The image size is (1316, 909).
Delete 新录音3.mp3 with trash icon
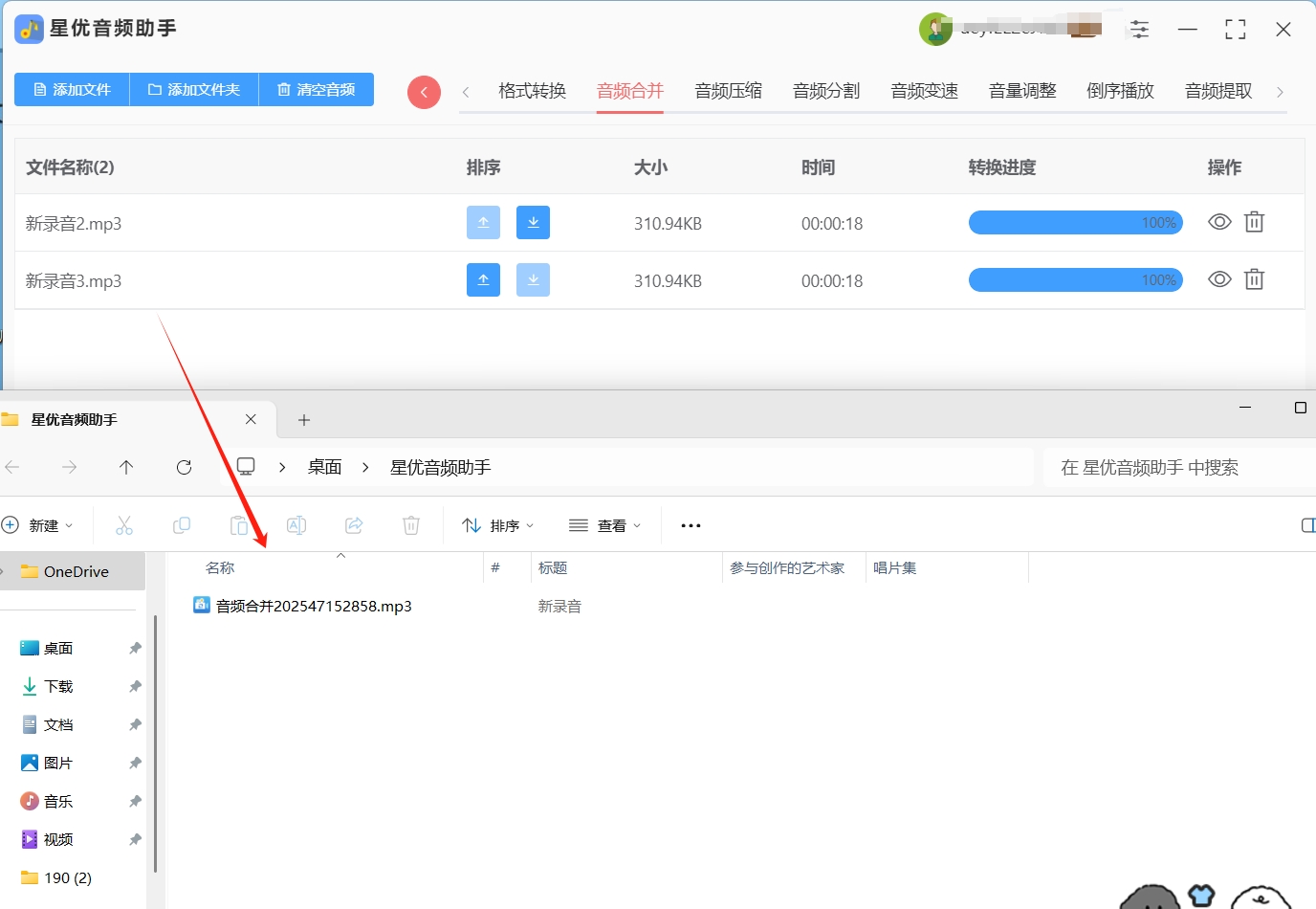[x=1254, y=279]
